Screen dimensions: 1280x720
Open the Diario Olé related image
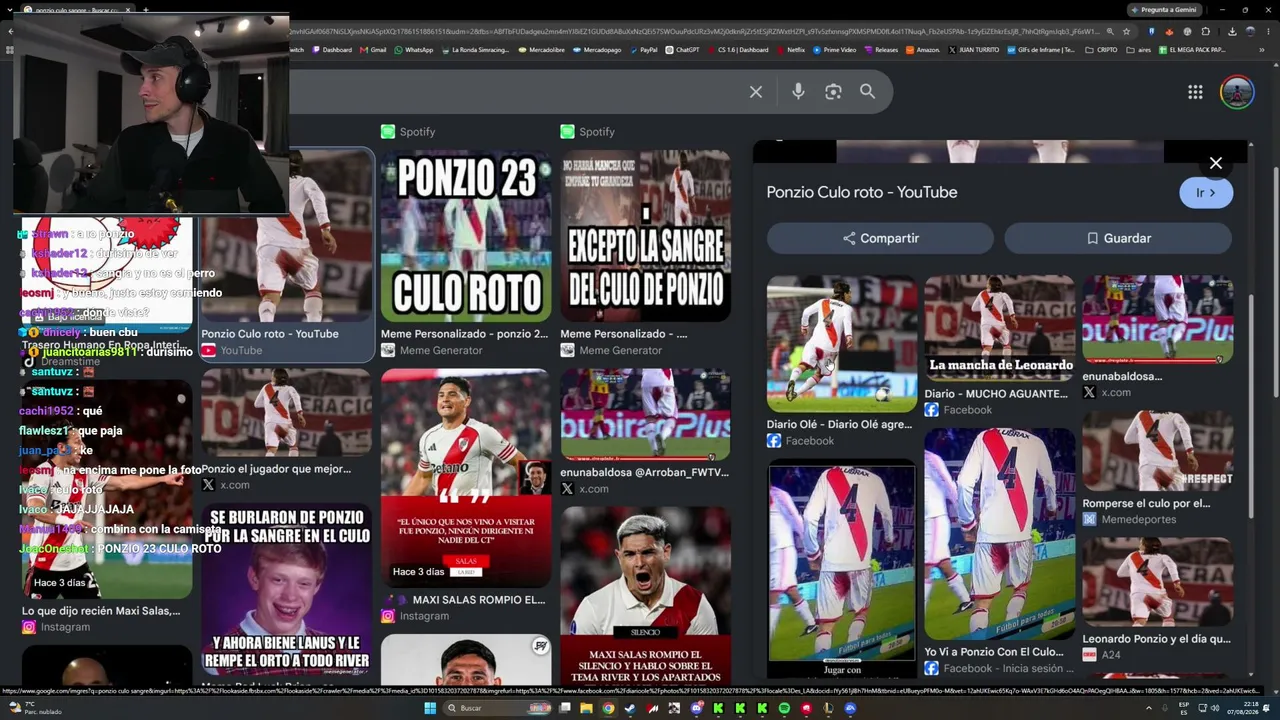point(842,343)
